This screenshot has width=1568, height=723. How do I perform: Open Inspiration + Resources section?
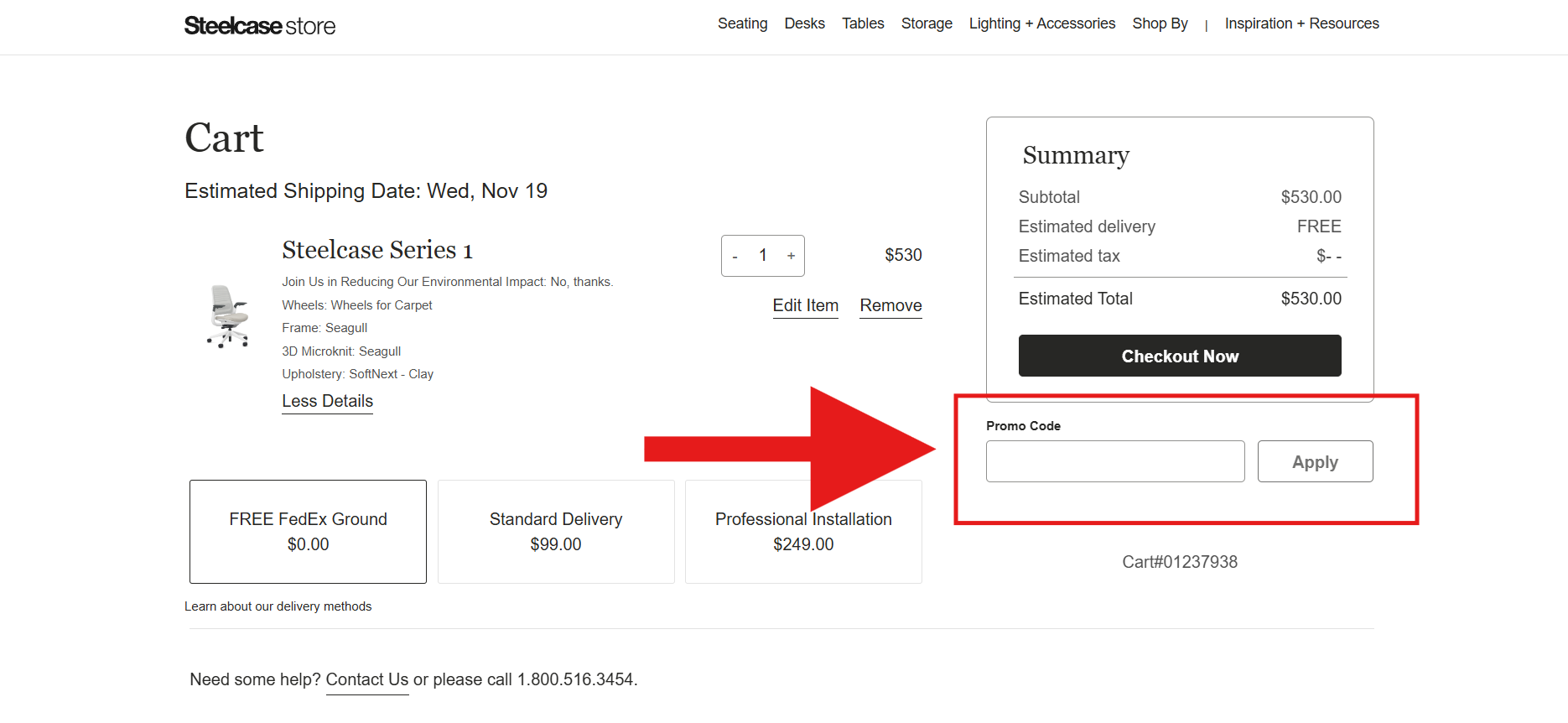[1301, 23]
